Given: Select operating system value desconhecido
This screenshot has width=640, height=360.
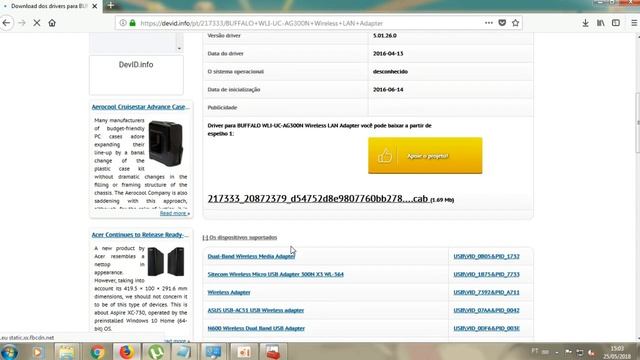Looking at the screenshot, I should click(390, 71).
